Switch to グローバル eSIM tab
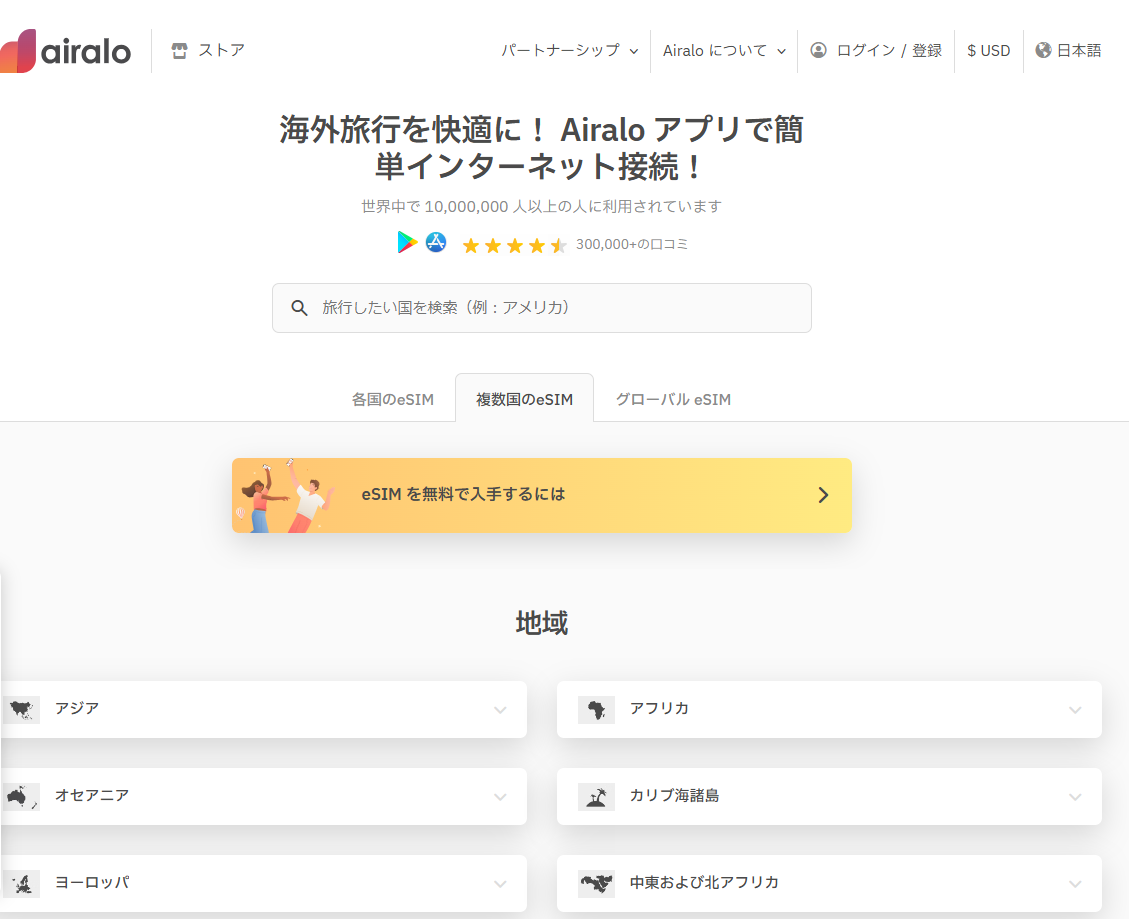 pos(673,399)
